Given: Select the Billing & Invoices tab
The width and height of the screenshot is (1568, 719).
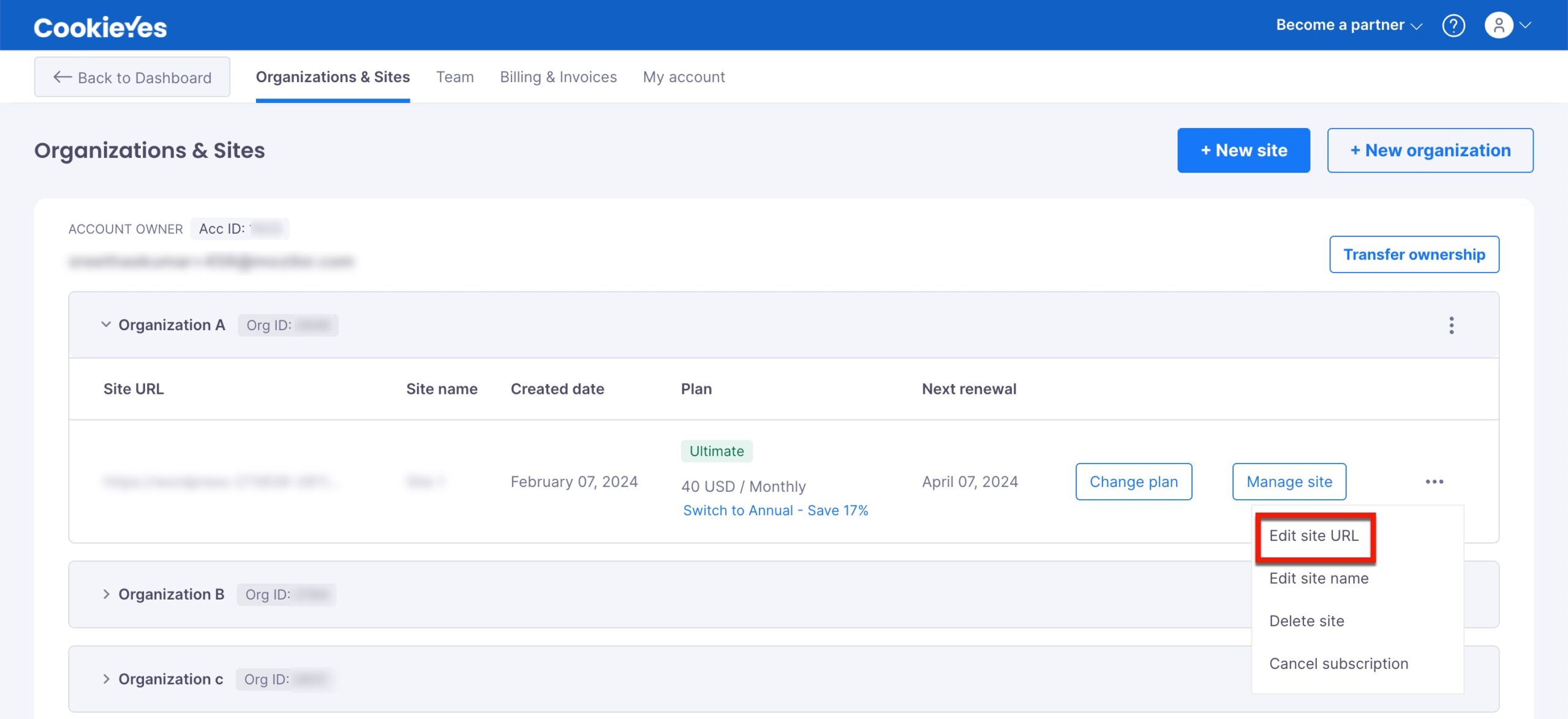Looking at the screenshot, I should pyautogui.click(x=558, y=76).
